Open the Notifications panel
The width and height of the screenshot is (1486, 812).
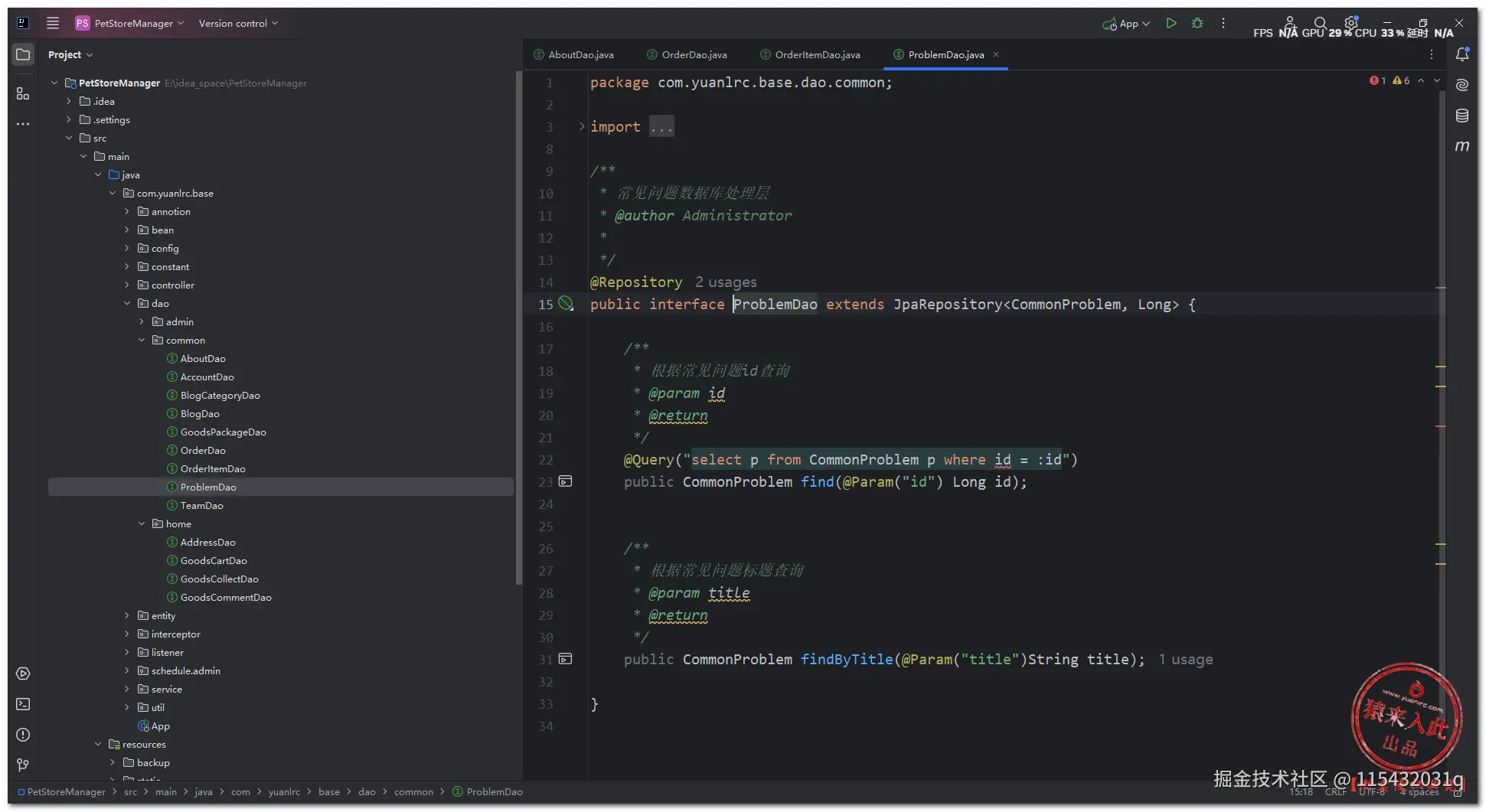[1462, 54]
